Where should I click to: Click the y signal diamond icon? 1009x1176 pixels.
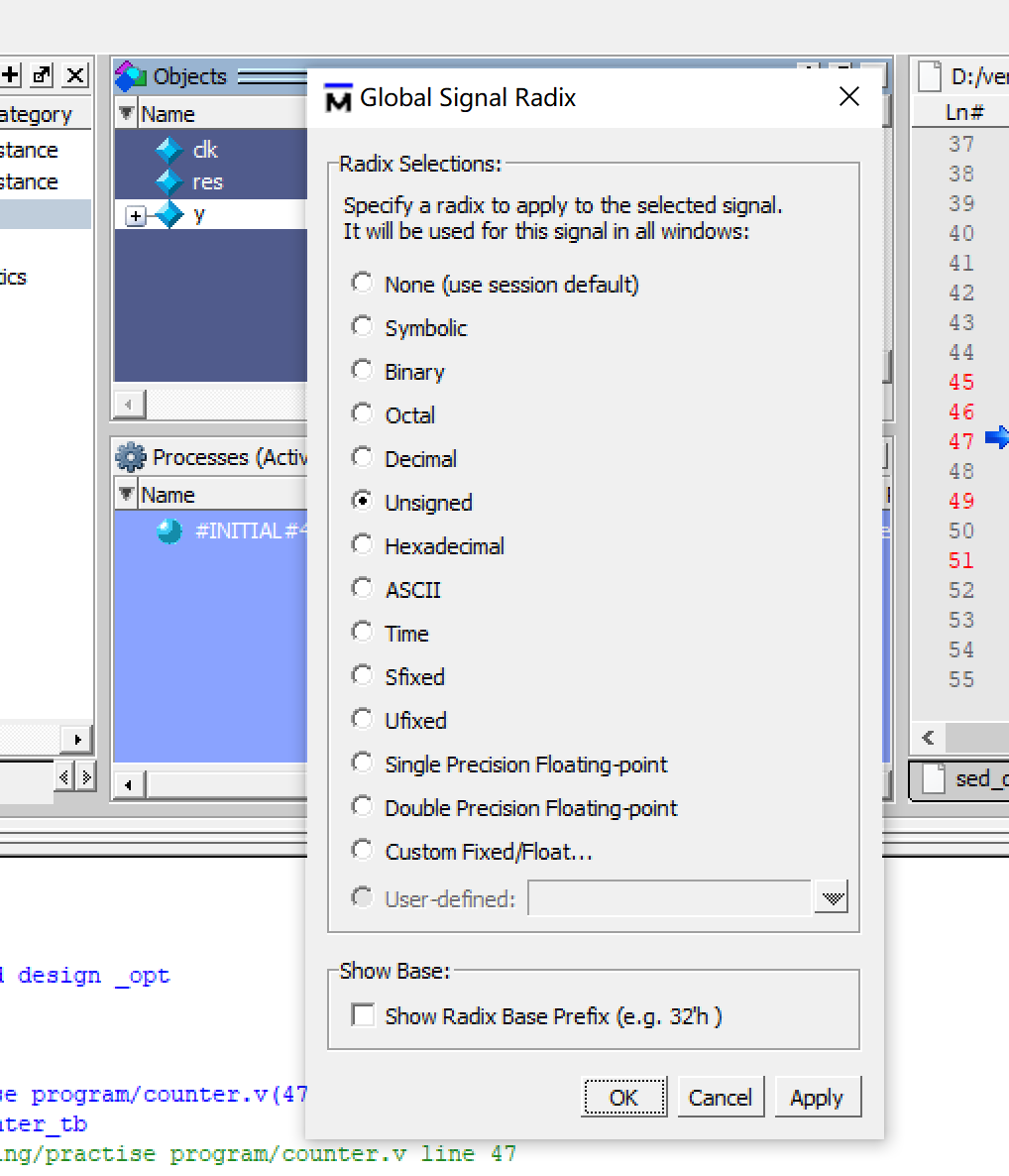170,214
